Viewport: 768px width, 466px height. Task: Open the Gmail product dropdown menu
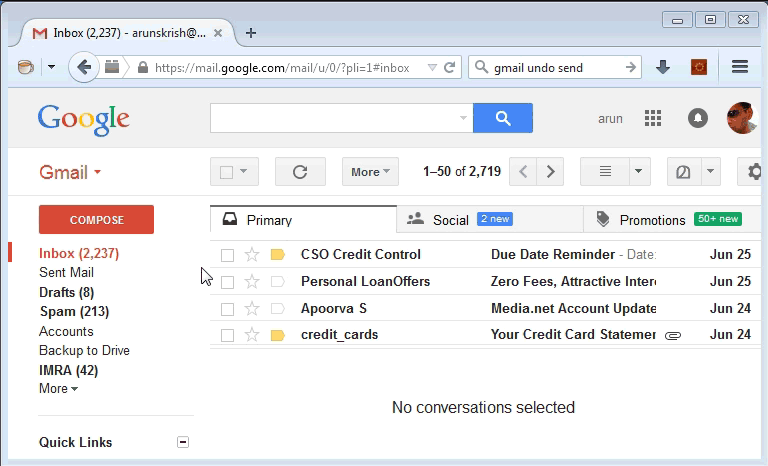click(x=70, y=172)
